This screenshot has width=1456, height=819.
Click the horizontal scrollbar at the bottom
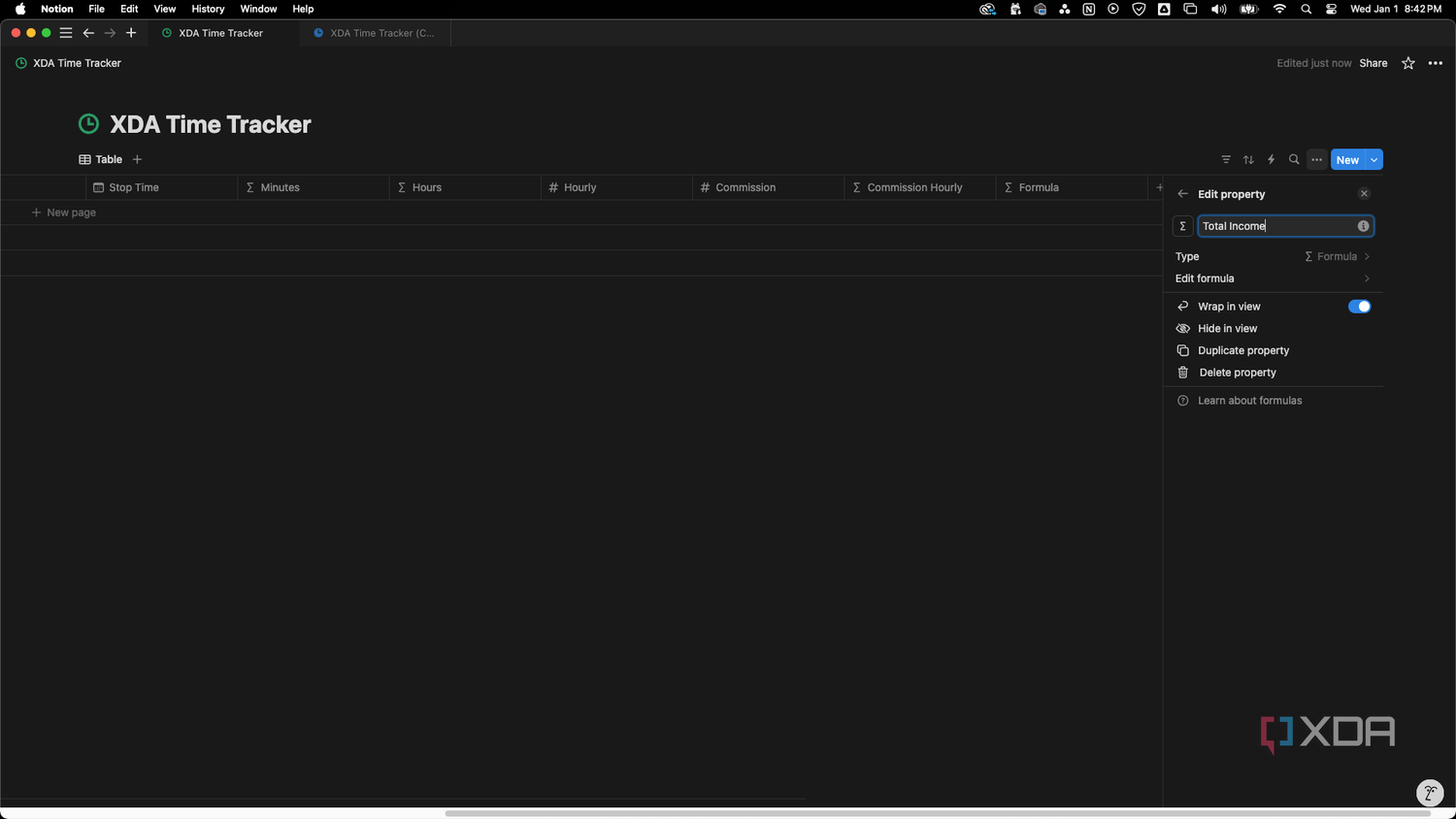point(939,813)
